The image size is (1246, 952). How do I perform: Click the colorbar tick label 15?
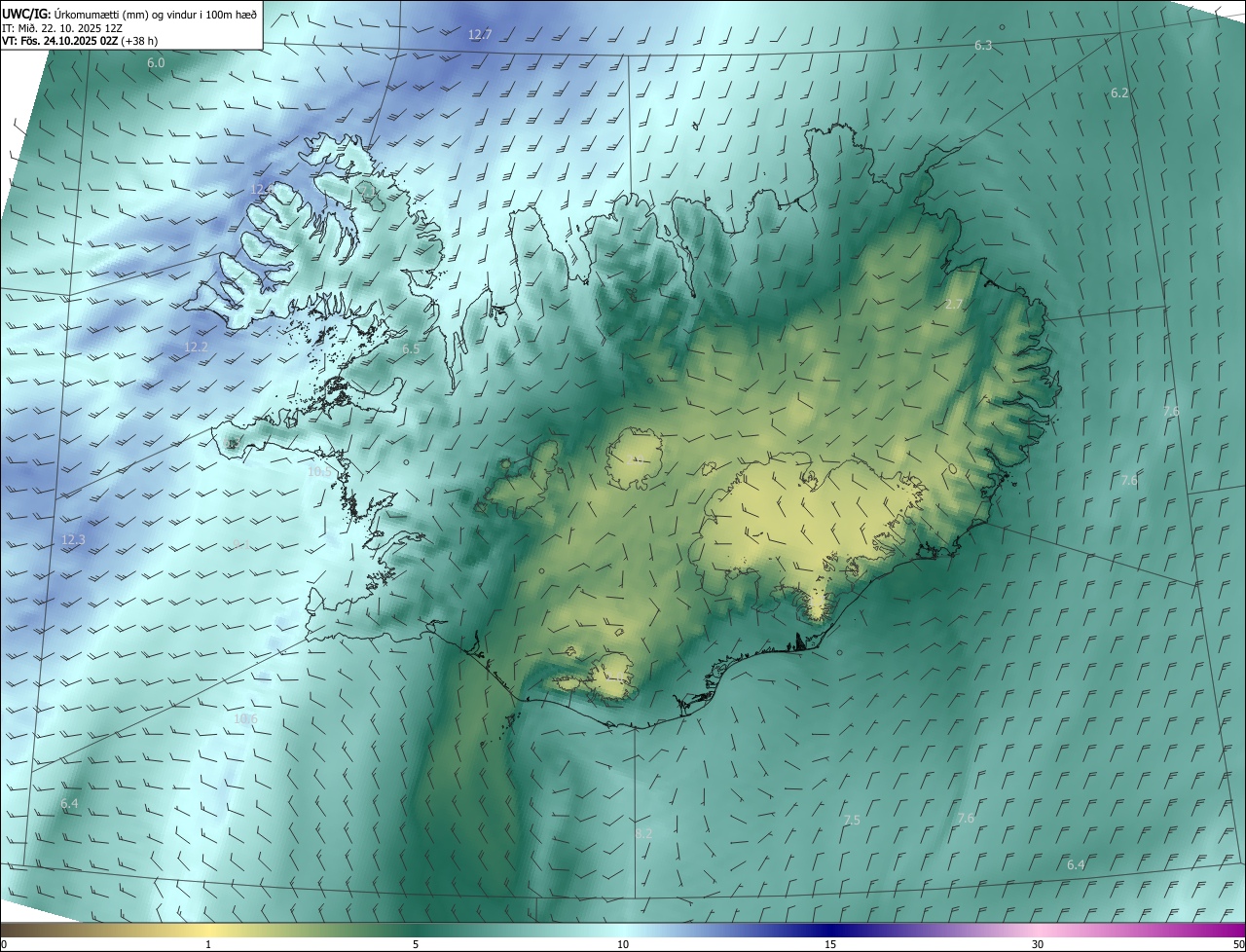point(830,944)
